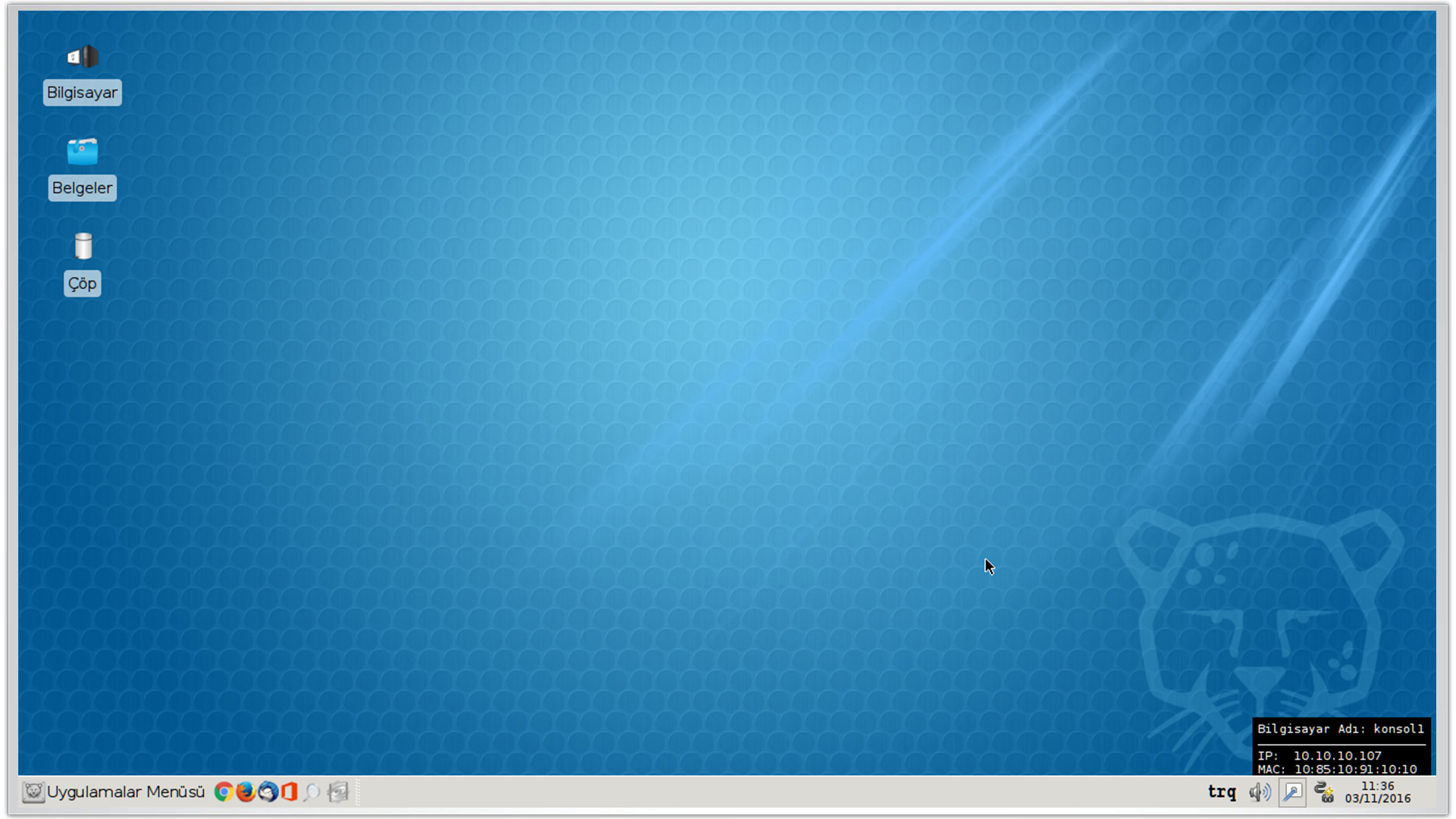Screen dimensions: 1456x819
Task: Click the panel separator handle after launchers
Action: pyautogui.click(x=358, y=792)
